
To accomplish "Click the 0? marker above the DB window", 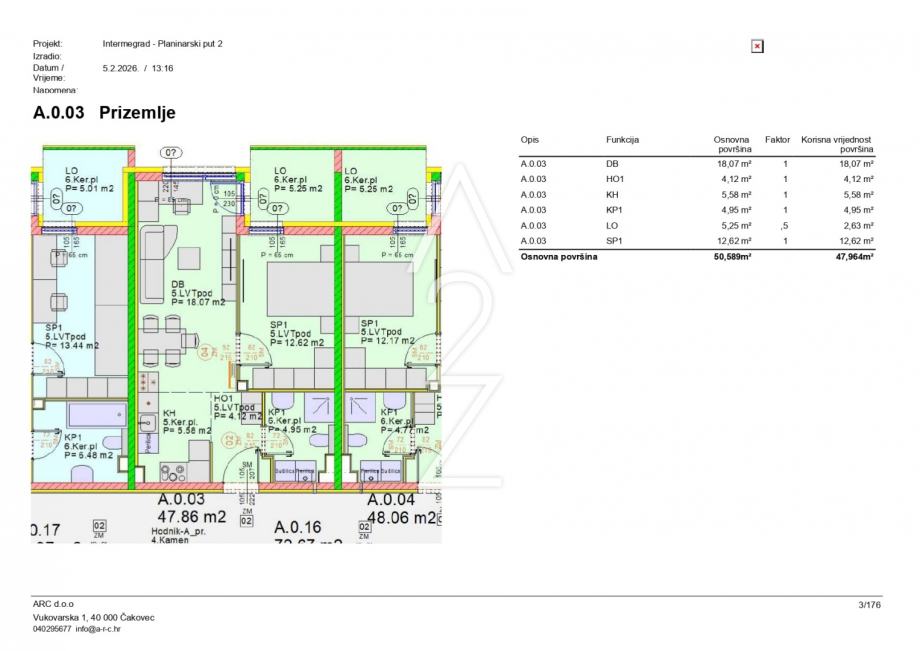I will click(x=171, y=153).
